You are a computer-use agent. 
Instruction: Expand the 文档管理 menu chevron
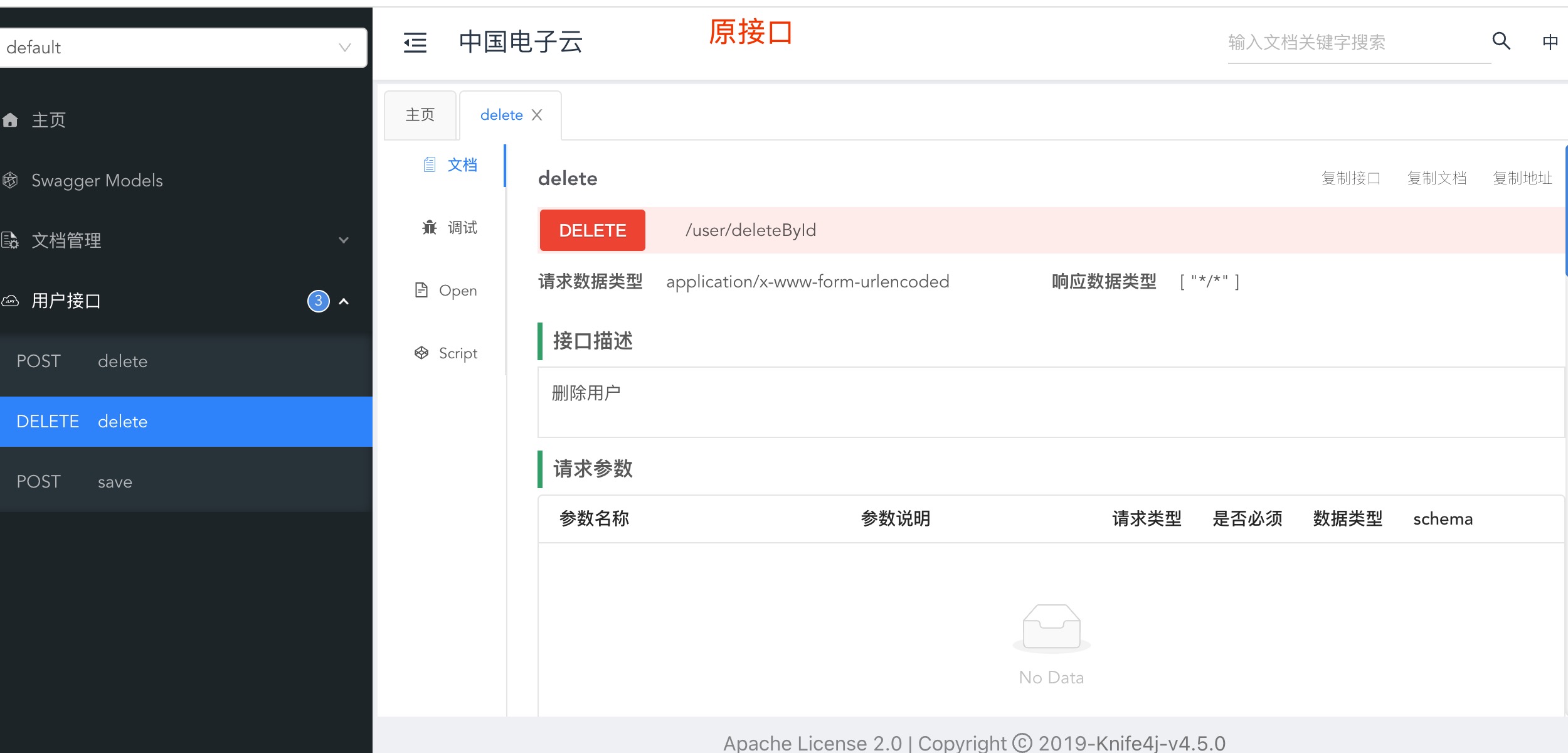344,240
